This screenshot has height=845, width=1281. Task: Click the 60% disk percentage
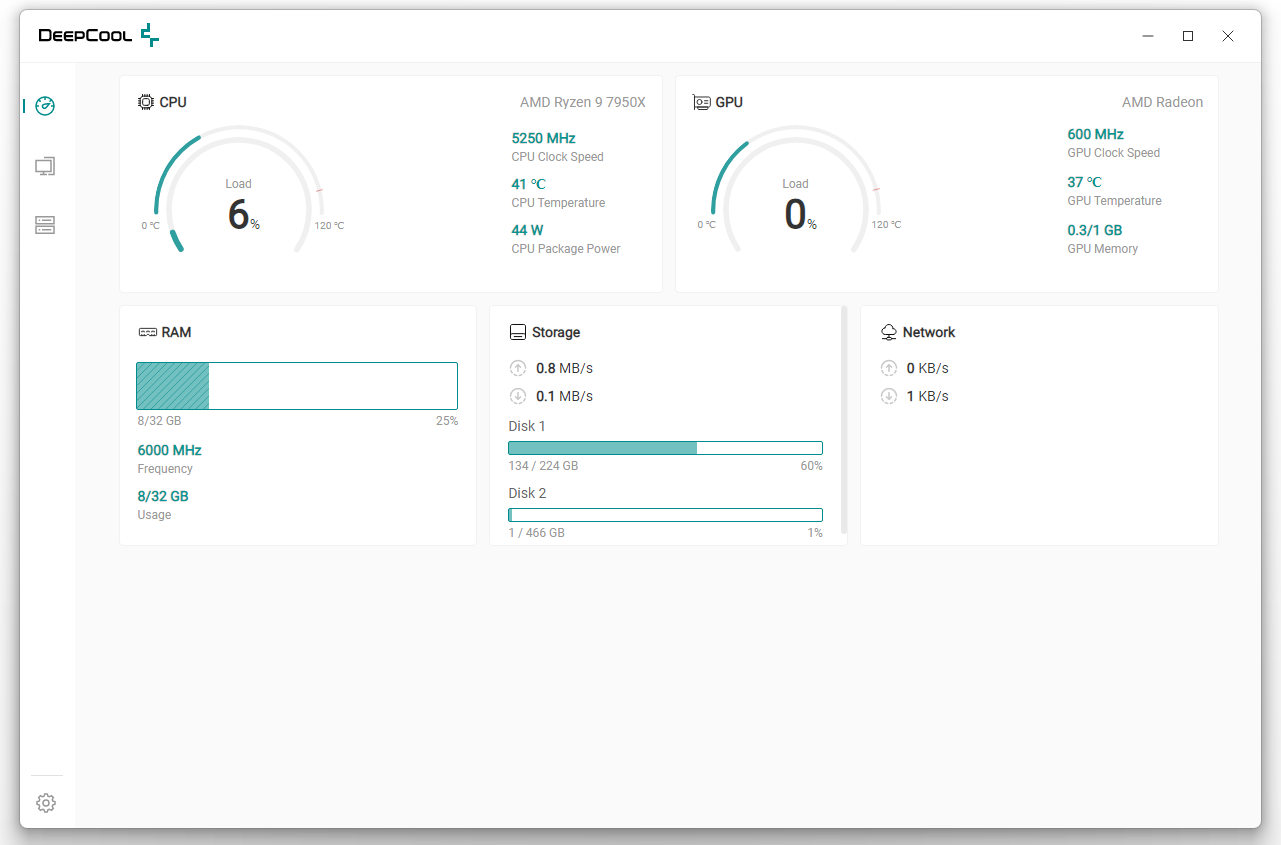pos(812,466)
